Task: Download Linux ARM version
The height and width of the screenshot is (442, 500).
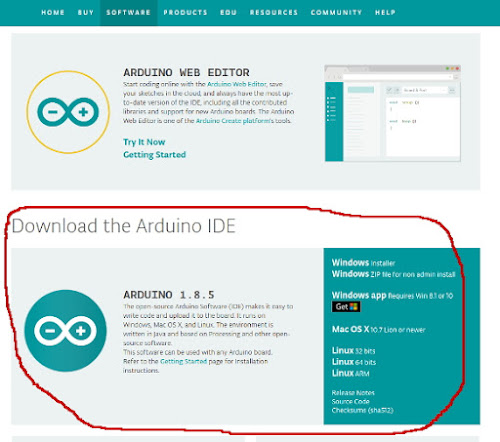Action: coord(350,373)
